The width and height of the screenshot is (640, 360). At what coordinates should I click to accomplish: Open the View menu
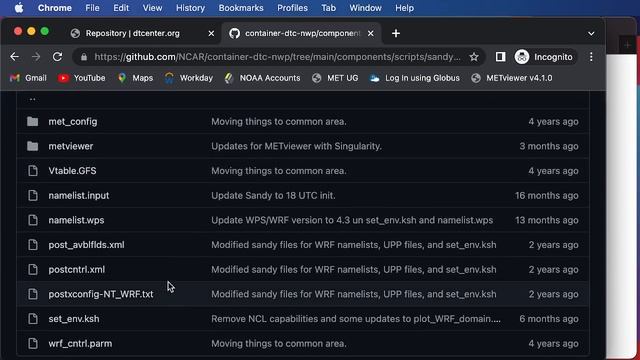point(152,8)
